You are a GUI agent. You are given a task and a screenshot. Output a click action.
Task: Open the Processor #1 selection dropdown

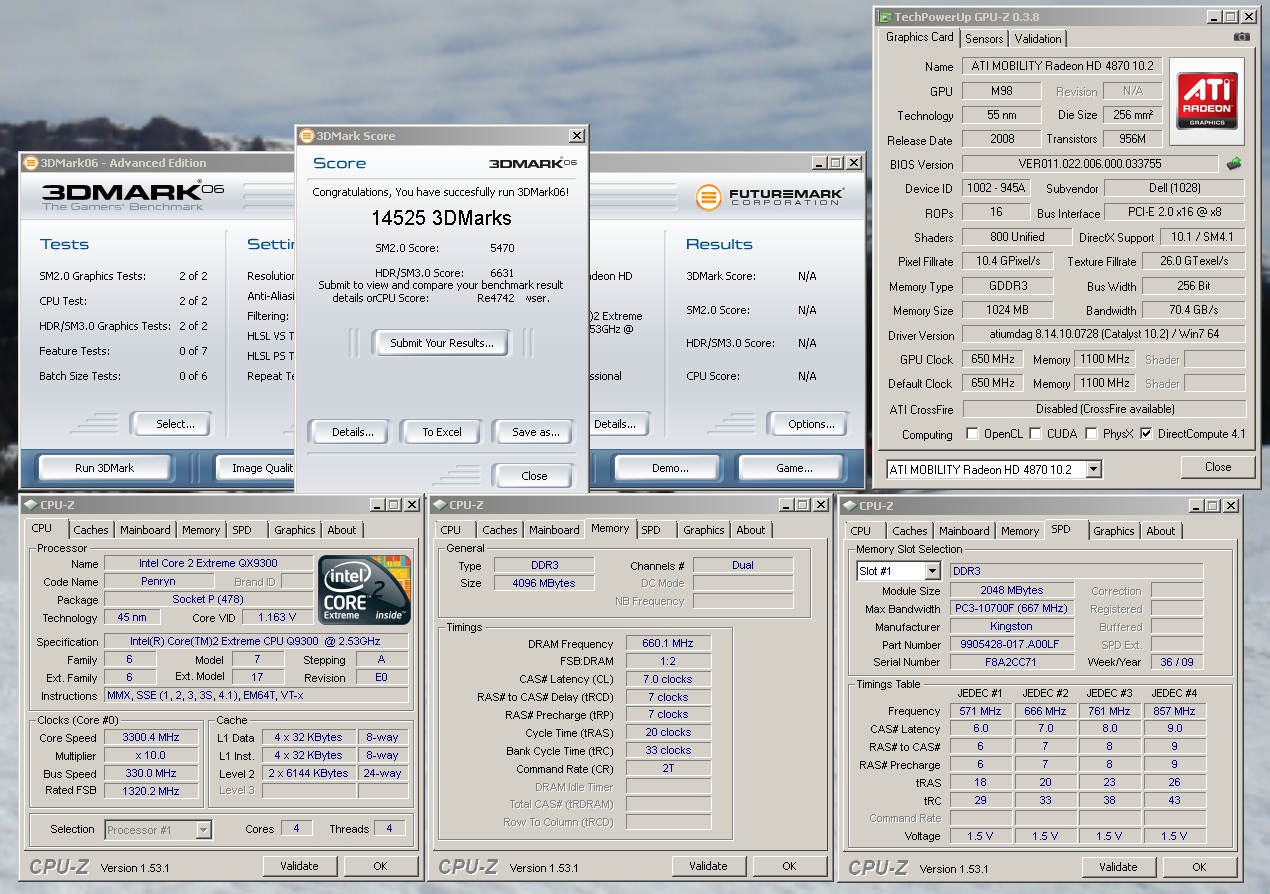[204, 829]
